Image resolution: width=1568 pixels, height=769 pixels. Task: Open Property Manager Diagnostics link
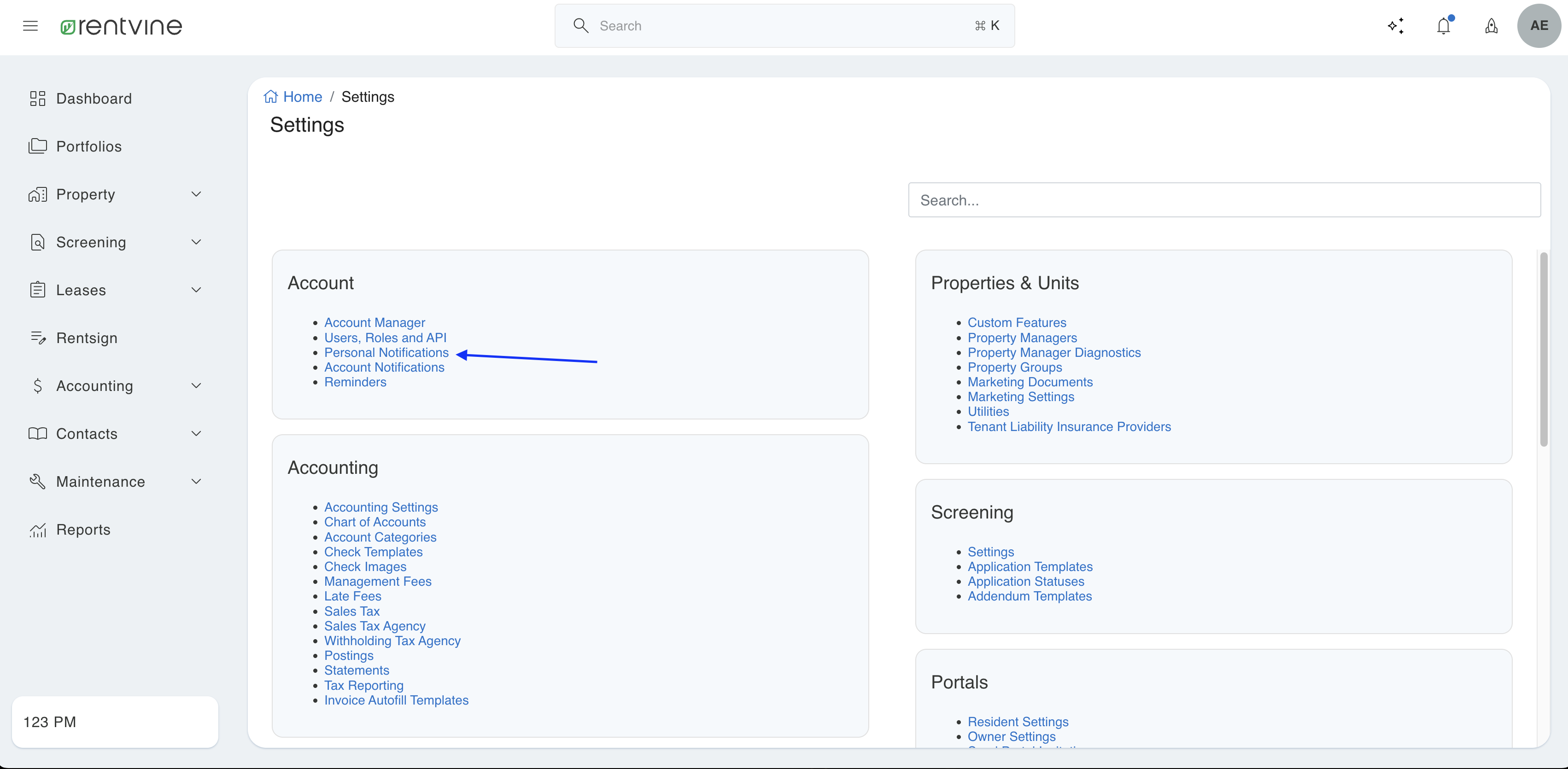point(1054,352)
